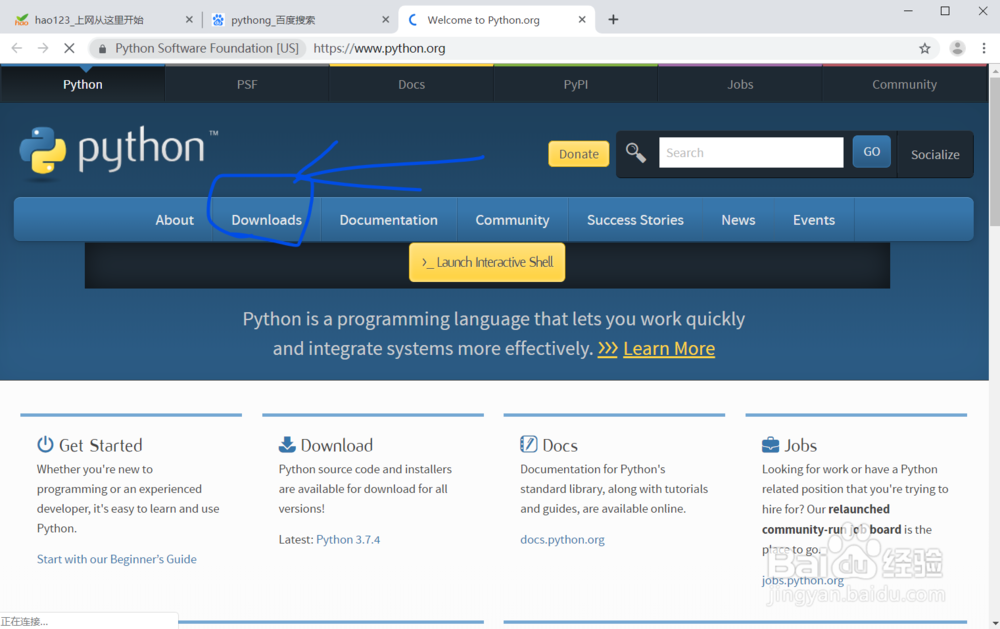The image size is (1000, 629).
Task: Click the page vertical scrollbar
Action: pyautogui.click(x=994, y=152)
